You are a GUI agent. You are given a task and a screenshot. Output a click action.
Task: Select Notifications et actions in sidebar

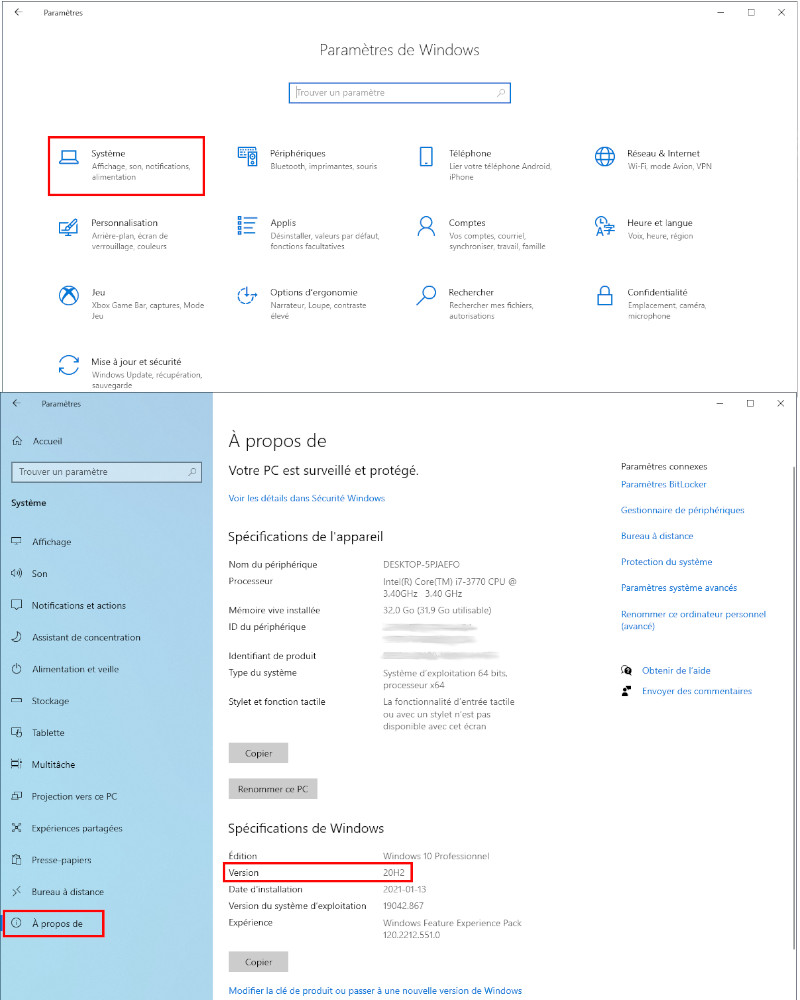(x=78, y=605)
